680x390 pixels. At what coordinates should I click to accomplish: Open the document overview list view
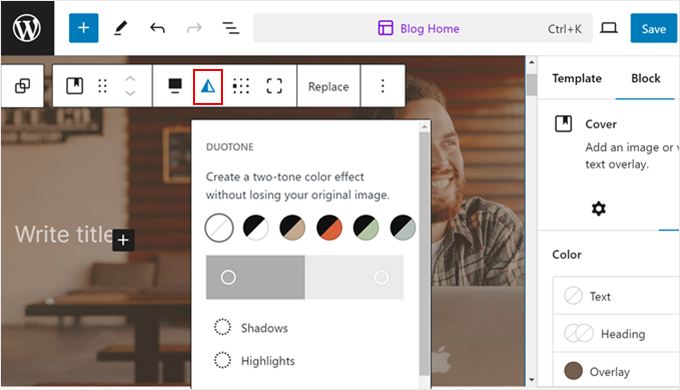[x=231, y=28]
